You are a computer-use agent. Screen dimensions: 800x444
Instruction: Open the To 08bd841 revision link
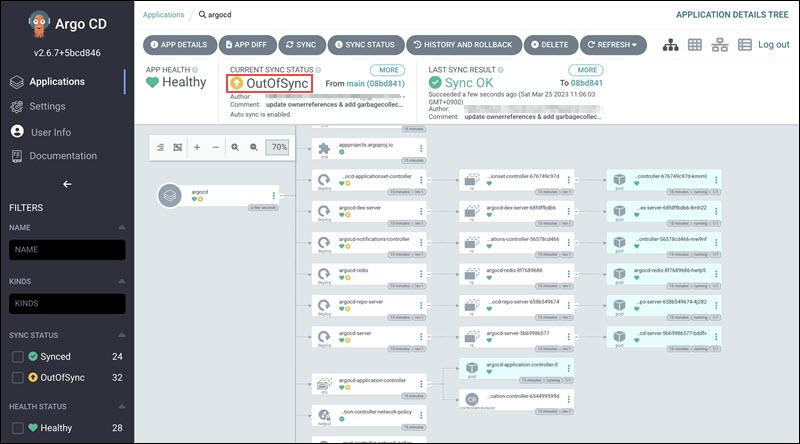coord(586,83)
